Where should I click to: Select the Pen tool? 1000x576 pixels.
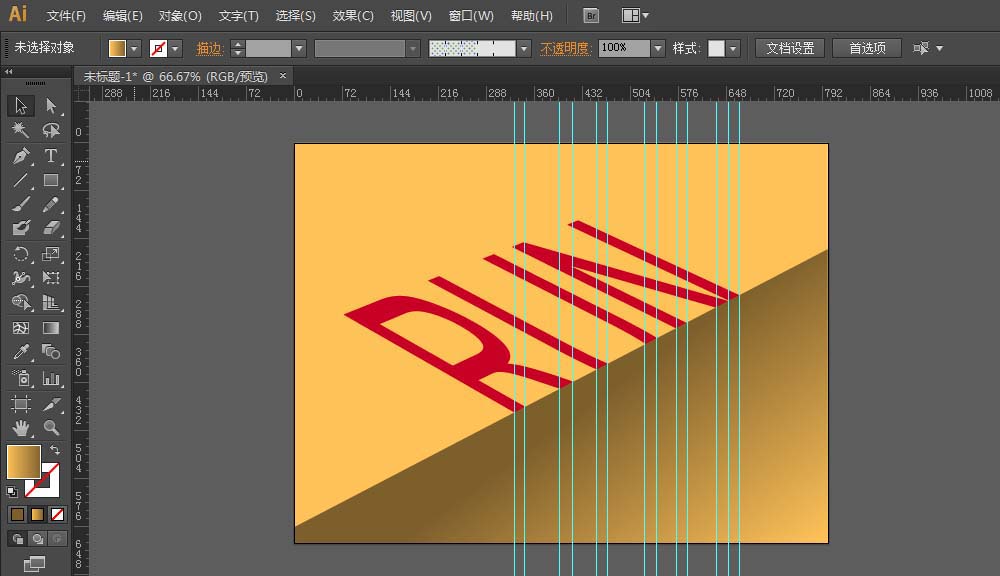click(20, 156)
